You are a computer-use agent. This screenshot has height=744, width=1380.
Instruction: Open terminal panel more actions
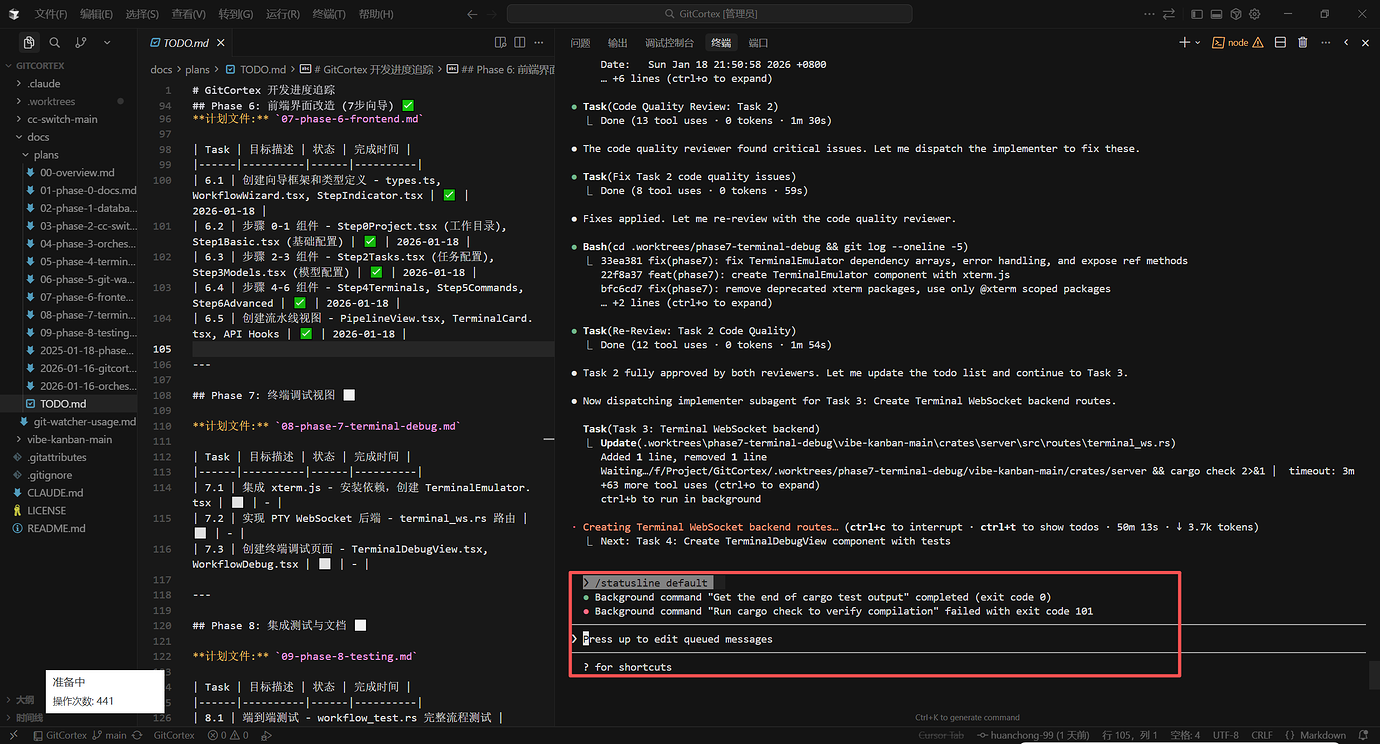1325,42
